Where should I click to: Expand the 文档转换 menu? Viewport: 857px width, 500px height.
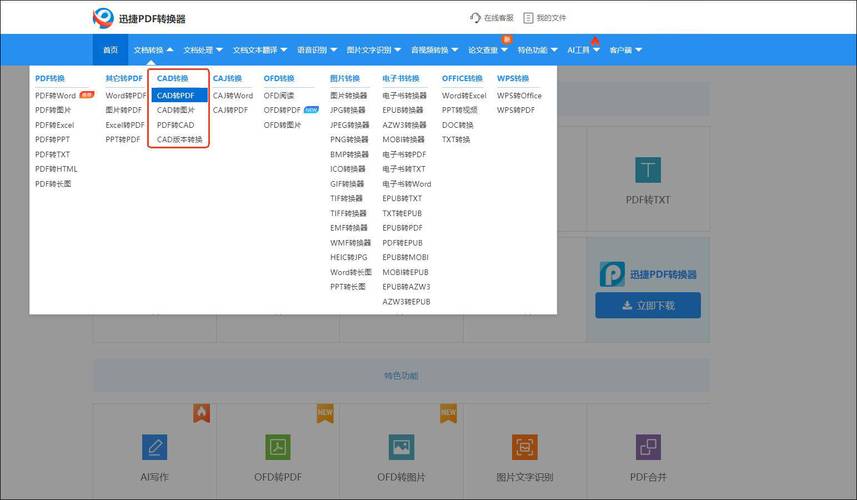pos(153,50)
